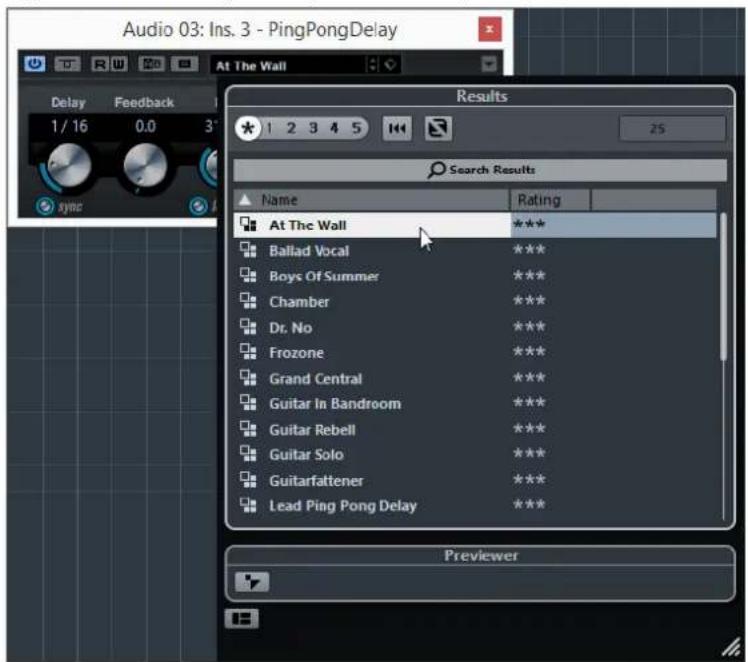748x662 pixels.
Task: Enable Write automation (W) button
Action: 119,64
